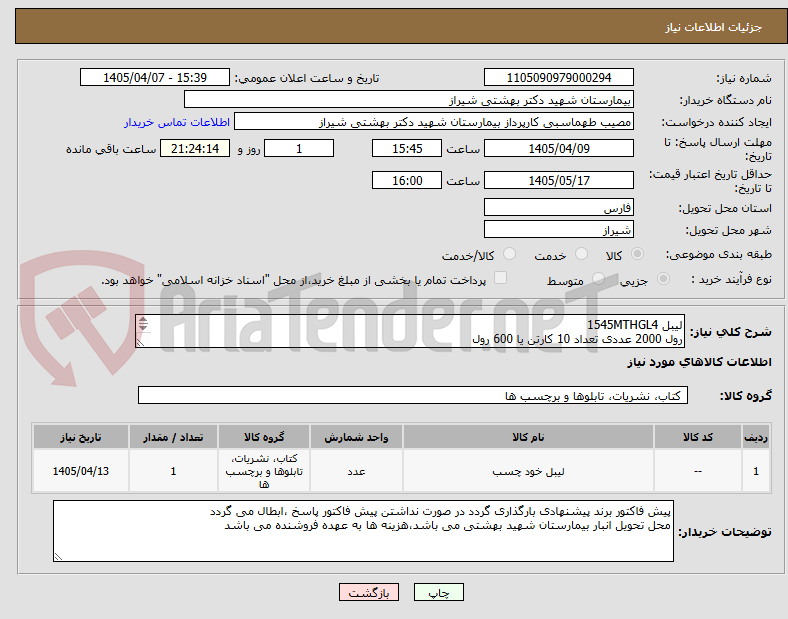This screenshot has width=788, height=619.
Task: Click price validity date 1405/05/17
Action: coord(559,180)
